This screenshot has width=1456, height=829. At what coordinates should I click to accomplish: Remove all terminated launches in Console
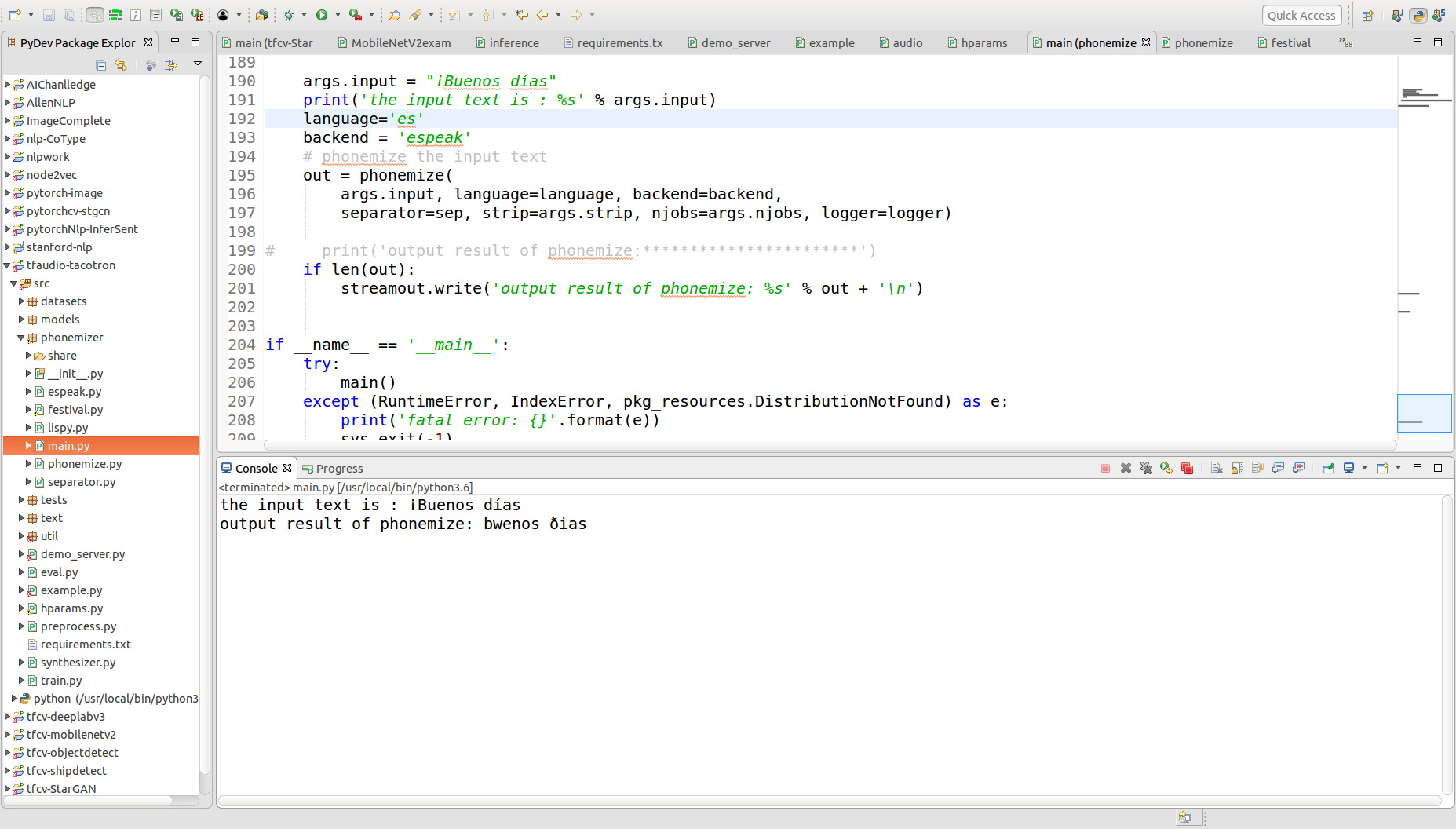click(1146, 469)
